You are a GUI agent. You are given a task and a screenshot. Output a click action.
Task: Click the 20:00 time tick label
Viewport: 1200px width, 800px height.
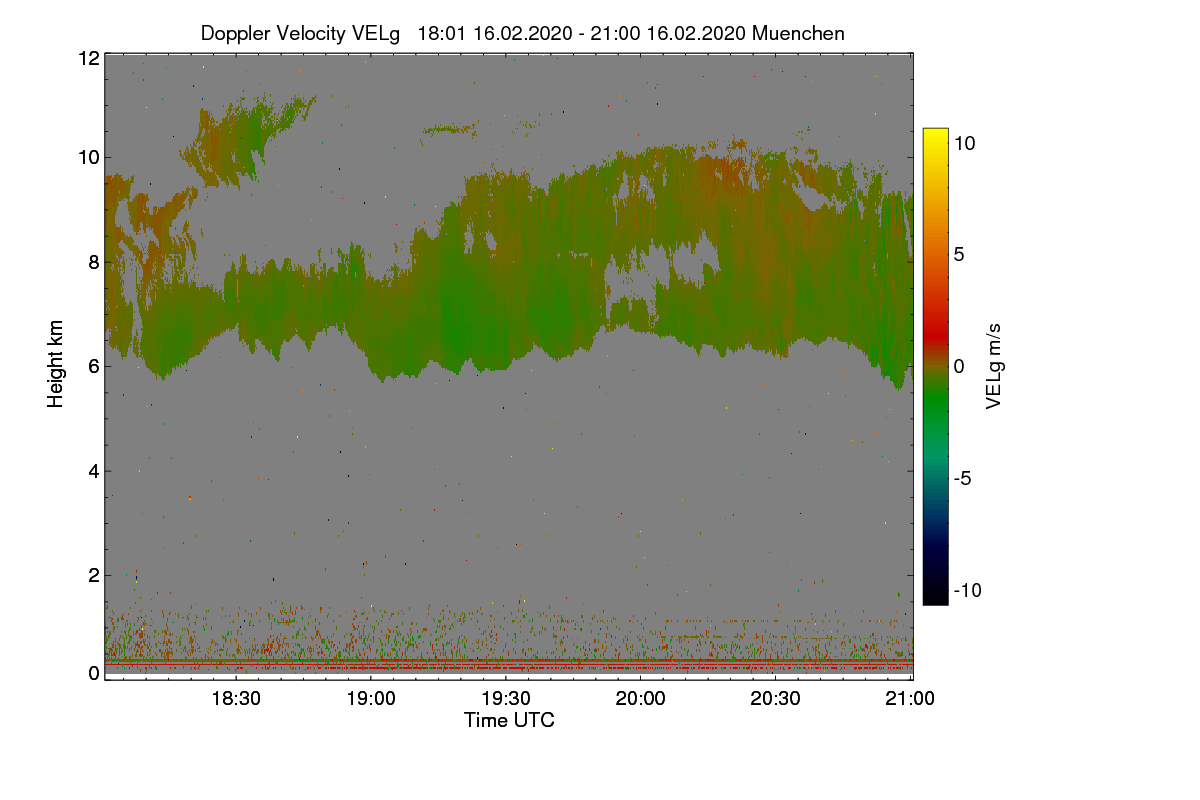coord(640,699)
